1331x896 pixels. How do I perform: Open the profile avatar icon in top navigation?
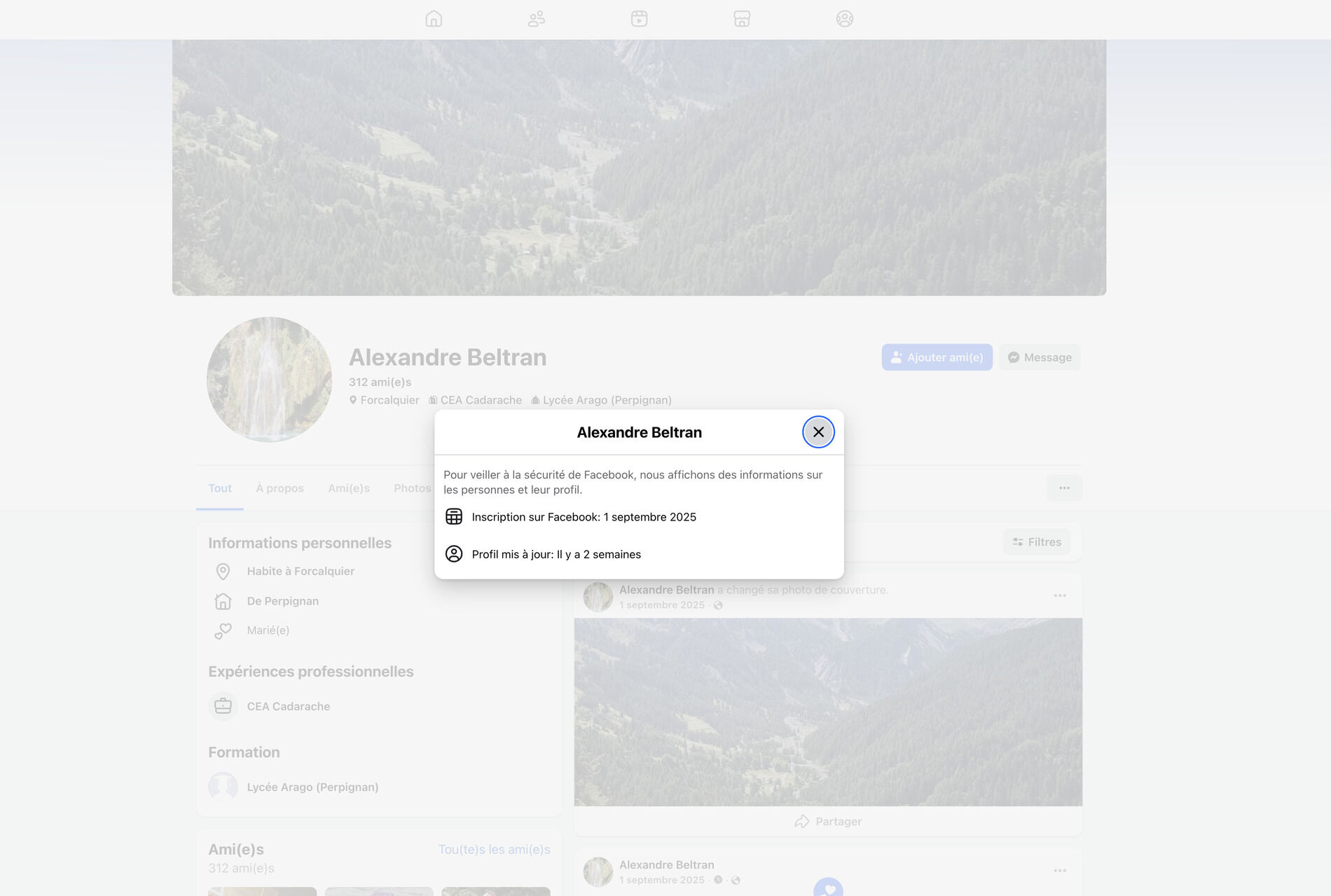845,19
